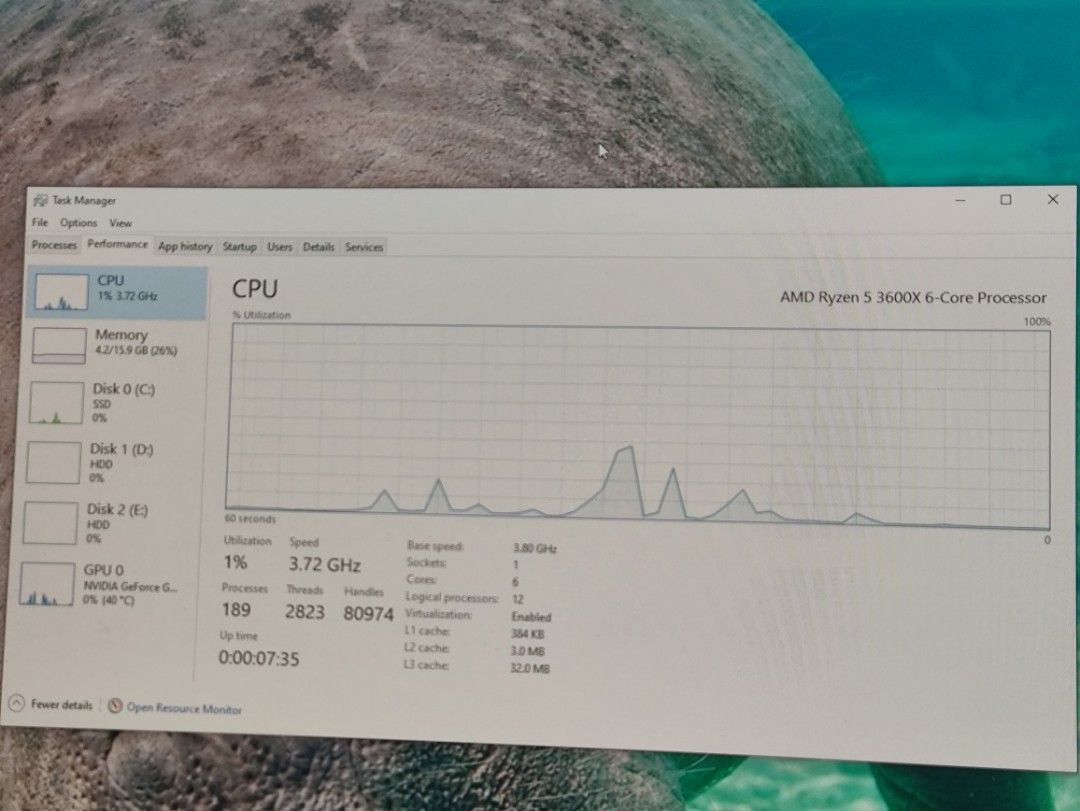This screenshot has width=1080, height=811.
Task: Click the 3.72 GHz speed value
Action: [x=324, y=565]
